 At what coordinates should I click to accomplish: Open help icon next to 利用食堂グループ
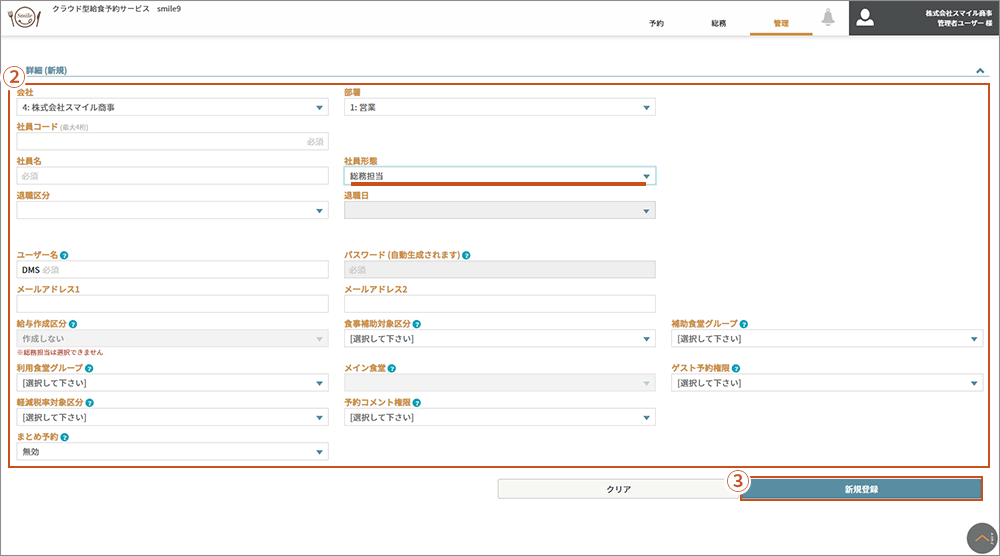[89, 369]
